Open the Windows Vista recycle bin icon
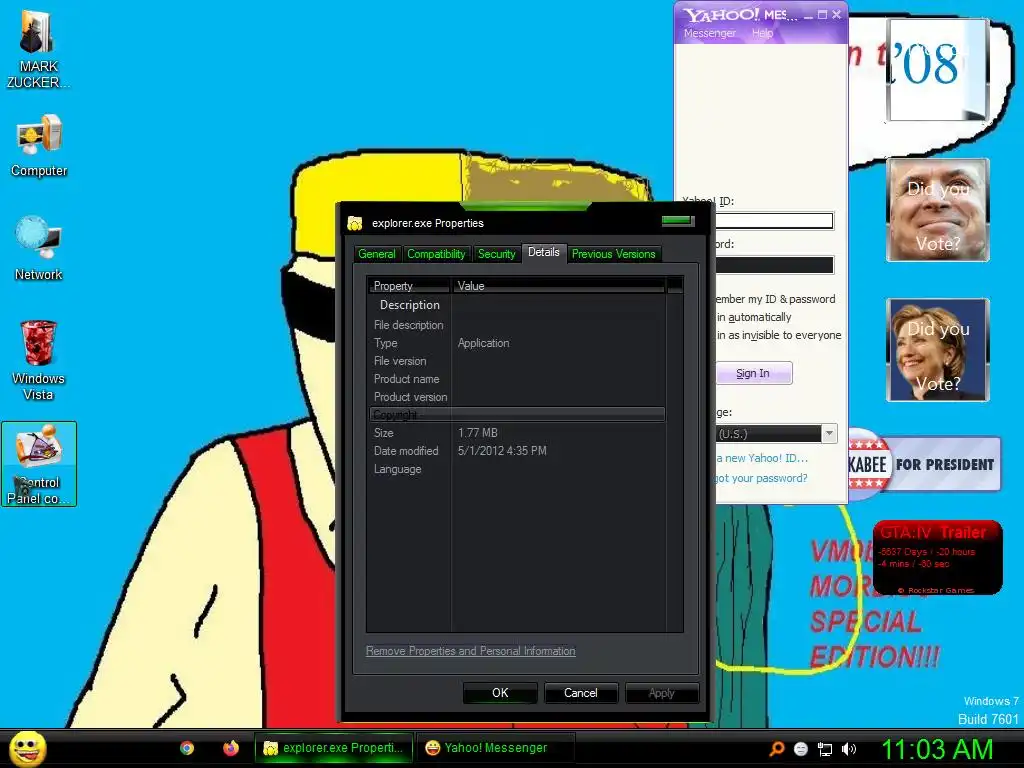The width and height of the screenshot is (1024, 768). (x=39, y=359)
